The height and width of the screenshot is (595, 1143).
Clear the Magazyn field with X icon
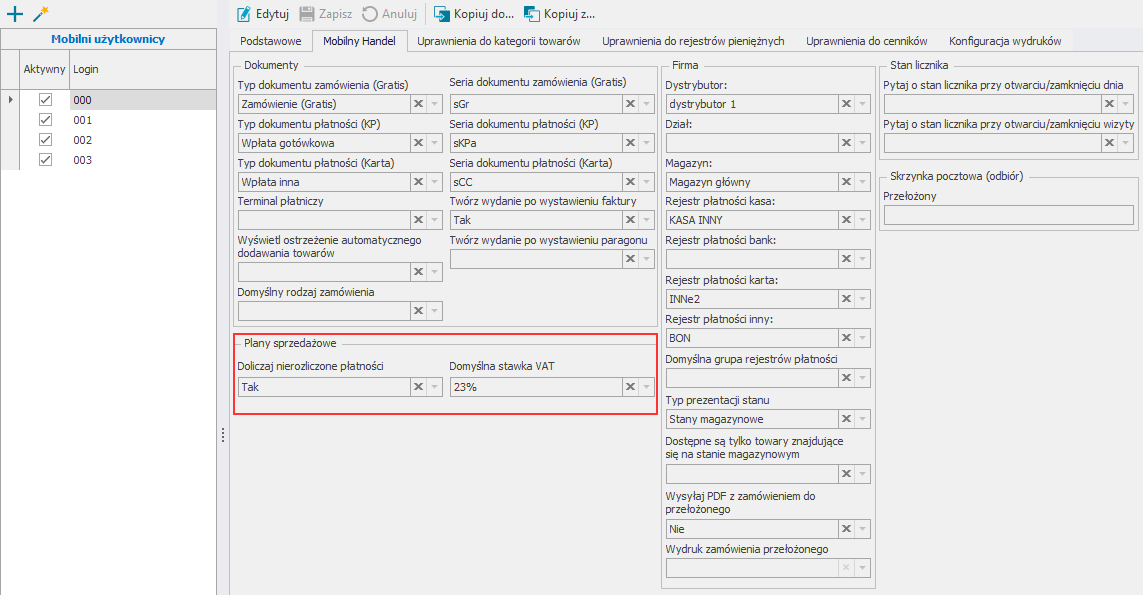[846, 182]
